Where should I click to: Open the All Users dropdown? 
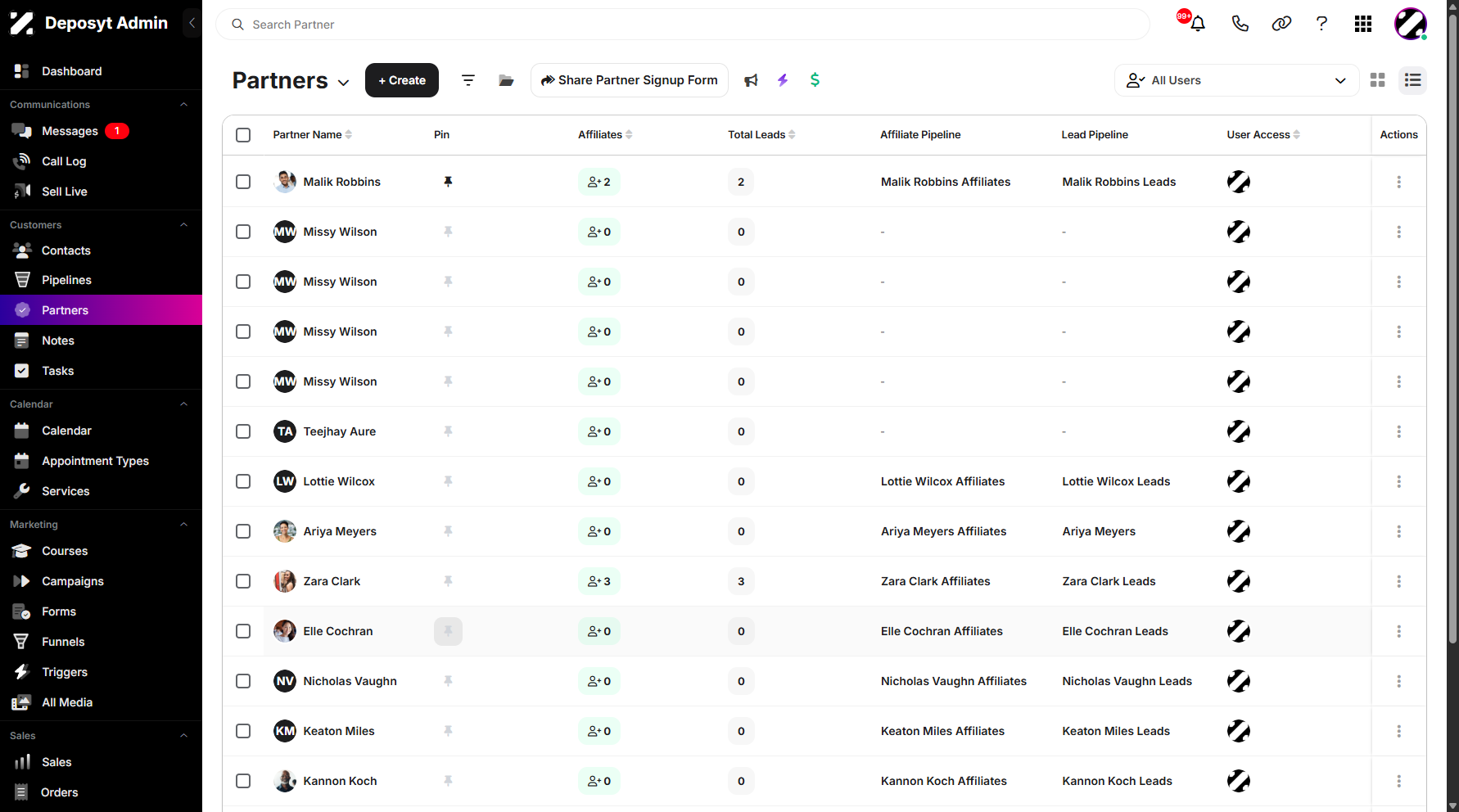pos(1236,80)
